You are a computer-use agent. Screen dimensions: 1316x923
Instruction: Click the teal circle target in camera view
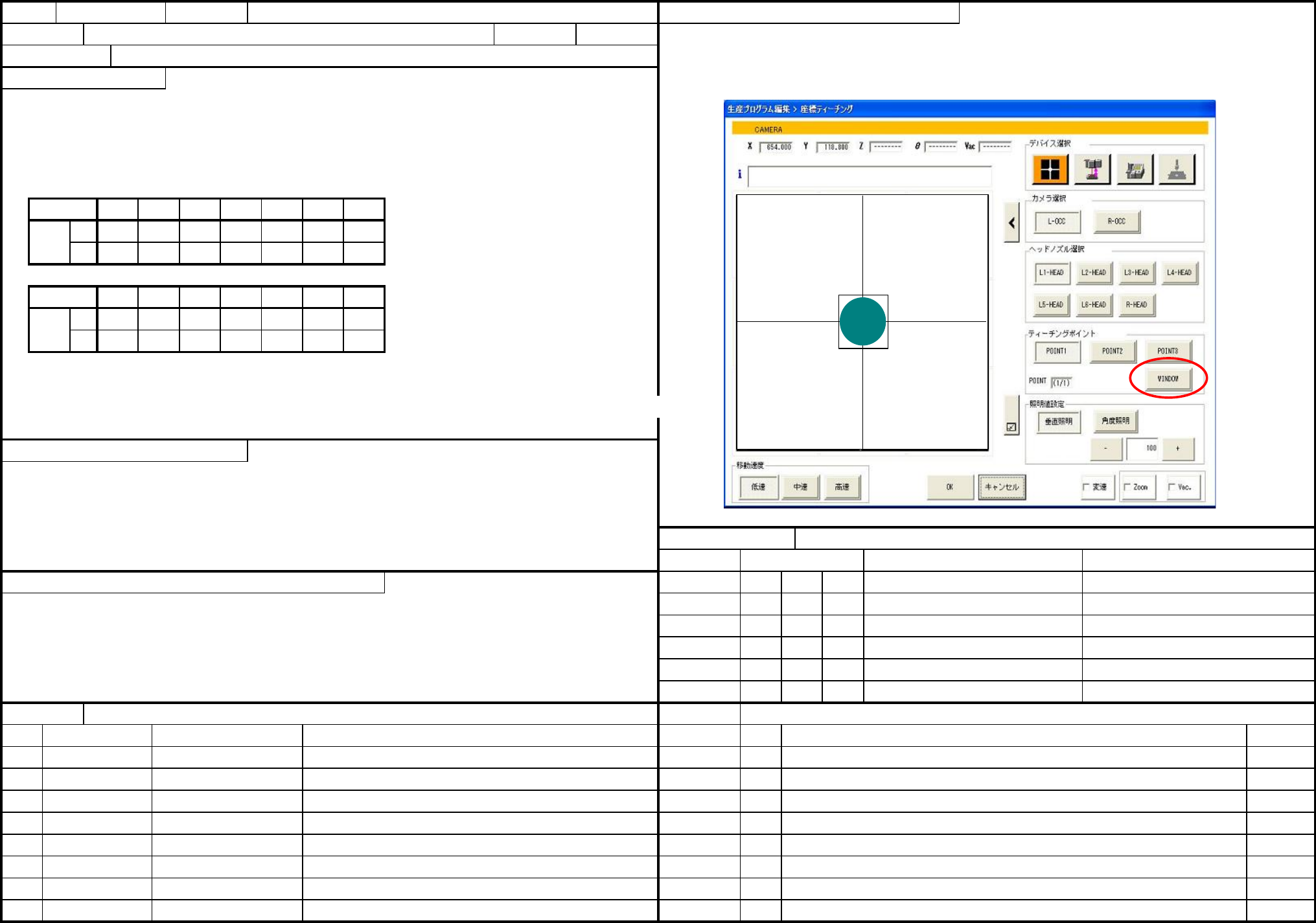(x=862, y=322)
